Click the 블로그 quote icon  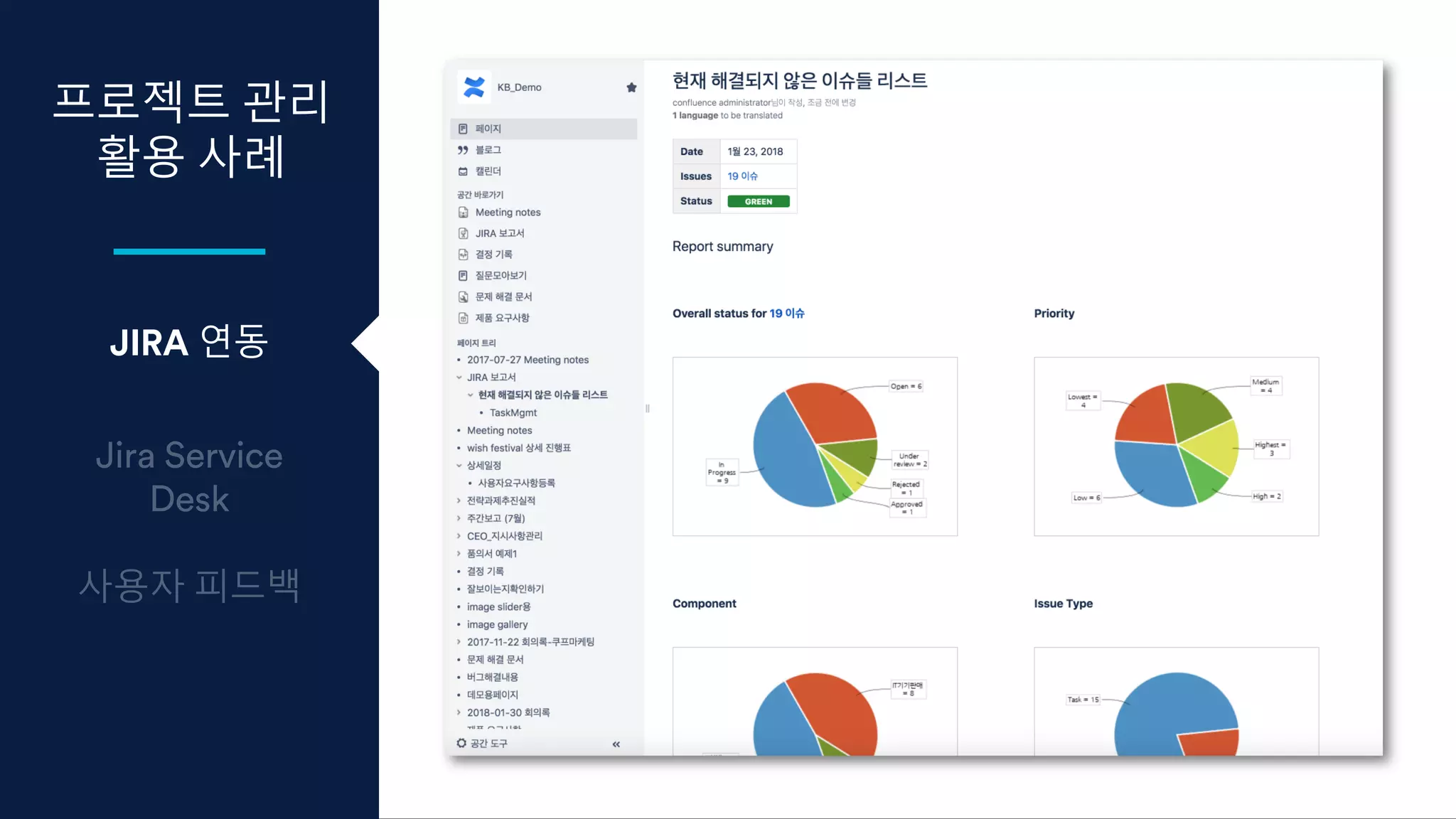pyautogui.click(x=463, y=150)
